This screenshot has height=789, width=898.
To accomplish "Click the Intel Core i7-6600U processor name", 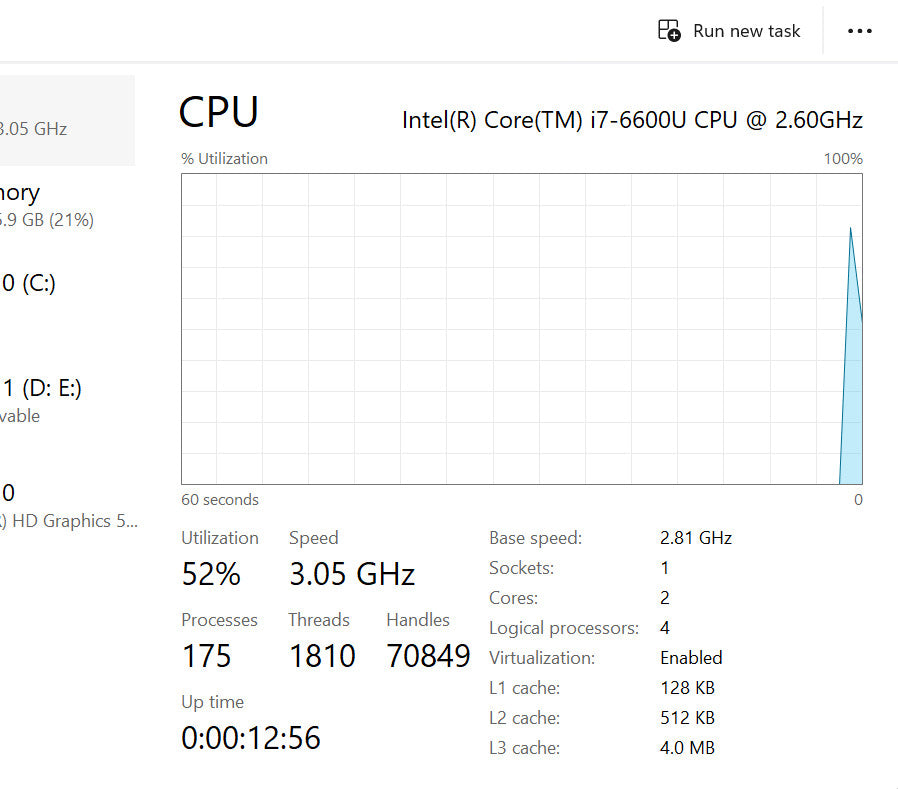I will tap(632, 120).
